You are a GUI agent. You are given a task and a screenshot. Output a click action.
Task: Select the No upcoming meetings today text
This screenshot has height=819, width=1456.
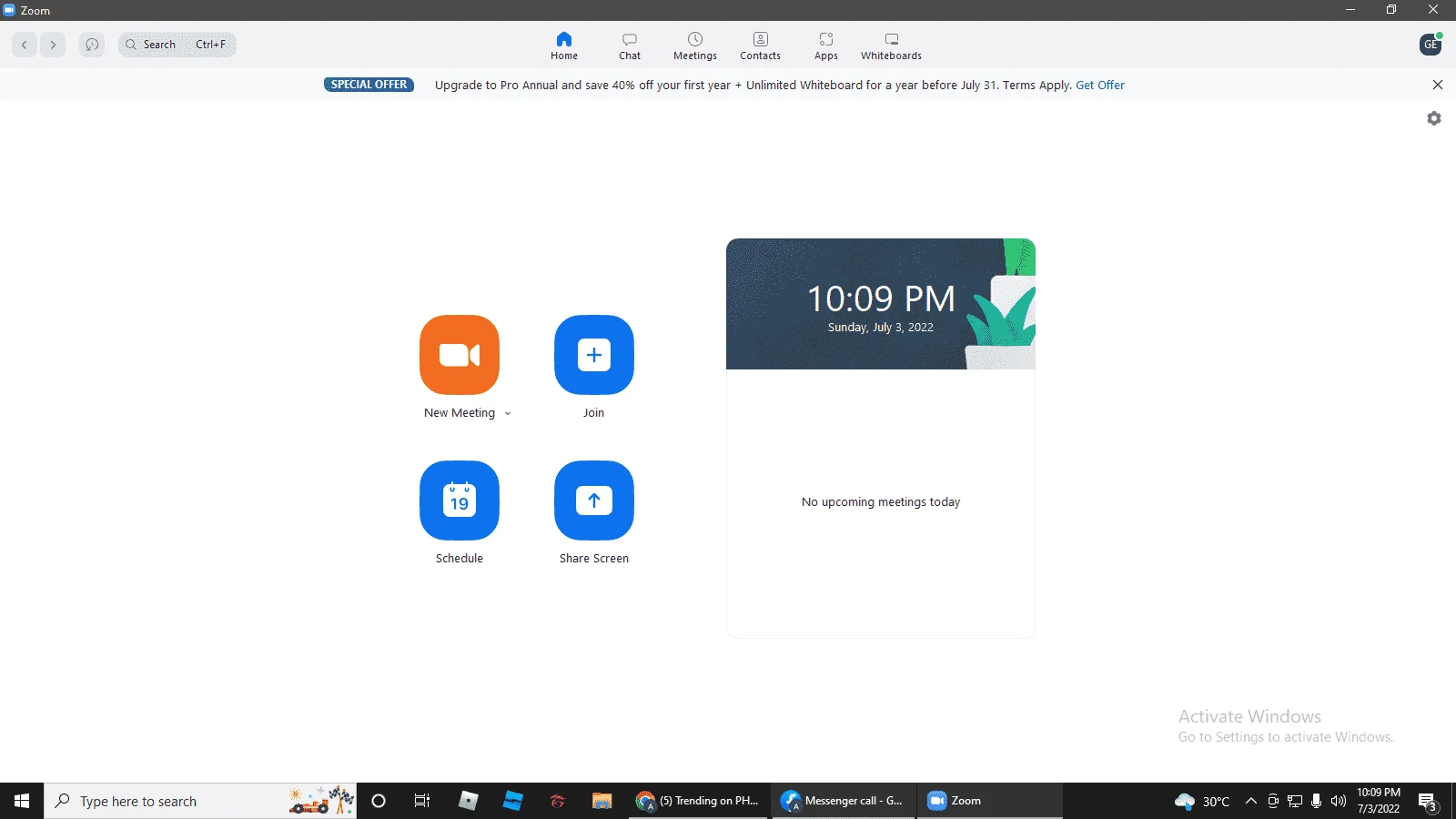coord(881,502)
